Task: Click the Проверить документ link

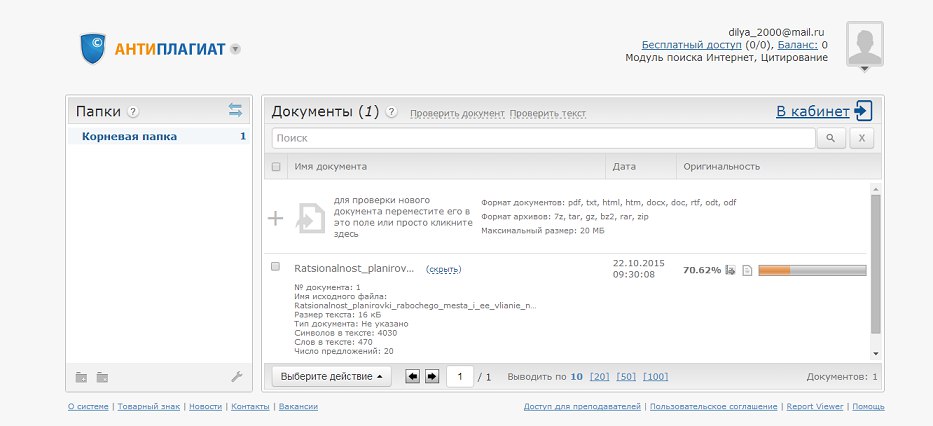Action: point(457,114)
